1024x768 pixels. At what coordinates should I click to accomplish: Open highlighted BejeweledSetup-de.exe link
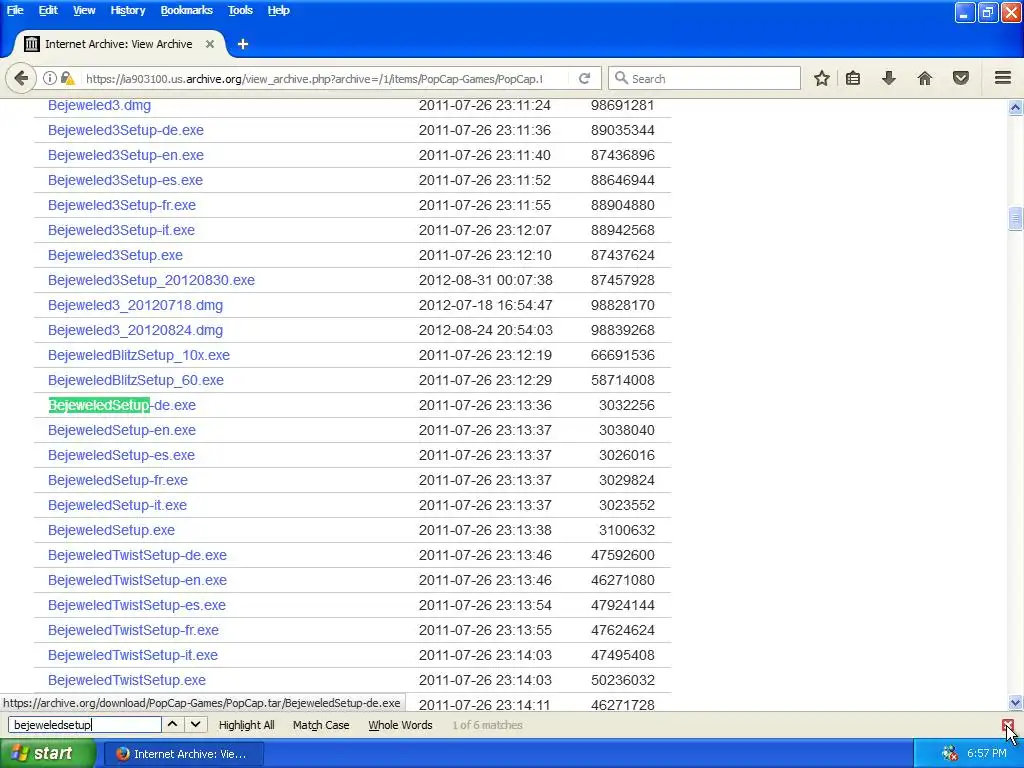click(x=121, y=405)
